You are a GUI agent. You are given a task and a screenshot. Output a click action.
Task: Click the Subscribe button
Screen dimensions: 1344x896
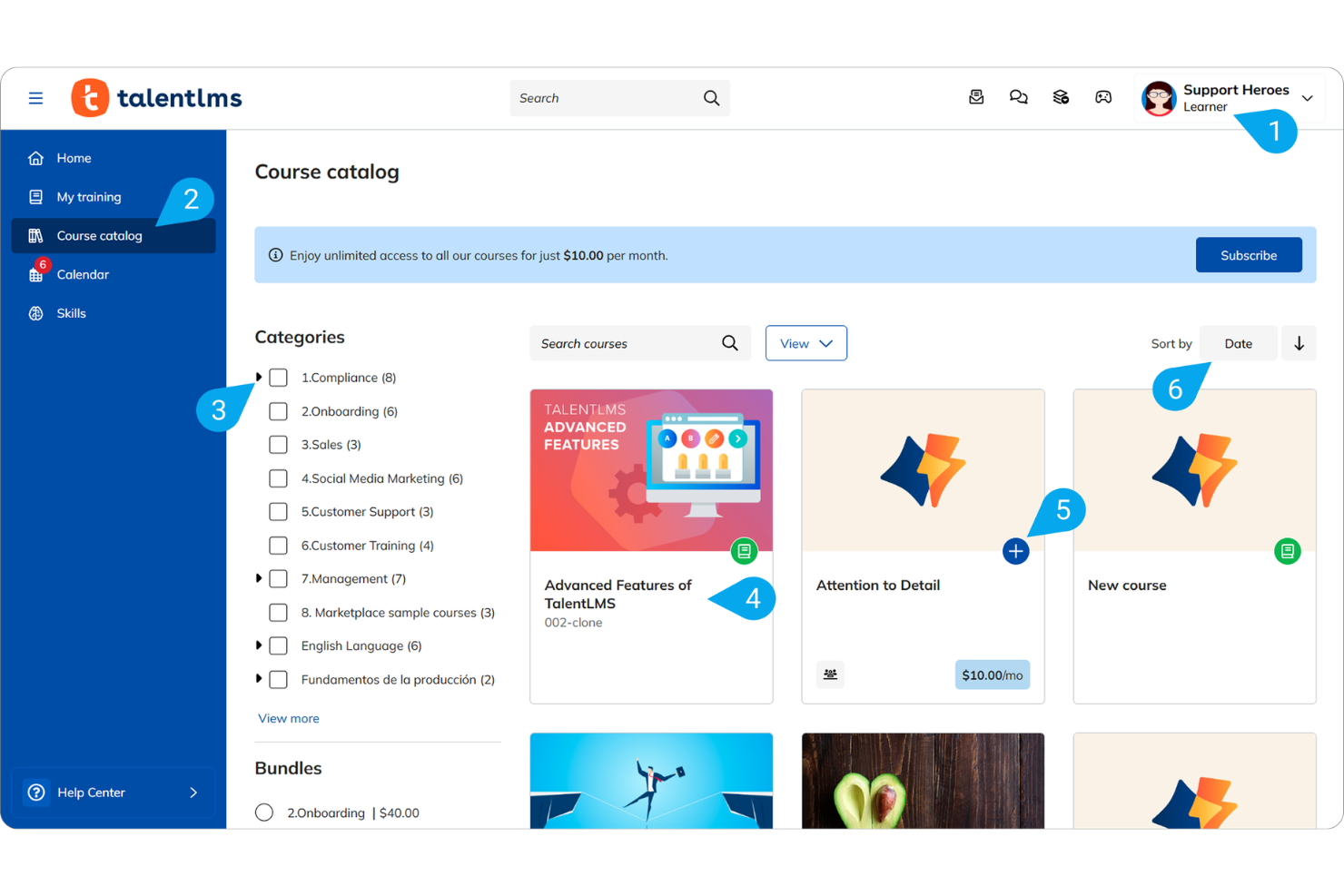pos(1249,255)
